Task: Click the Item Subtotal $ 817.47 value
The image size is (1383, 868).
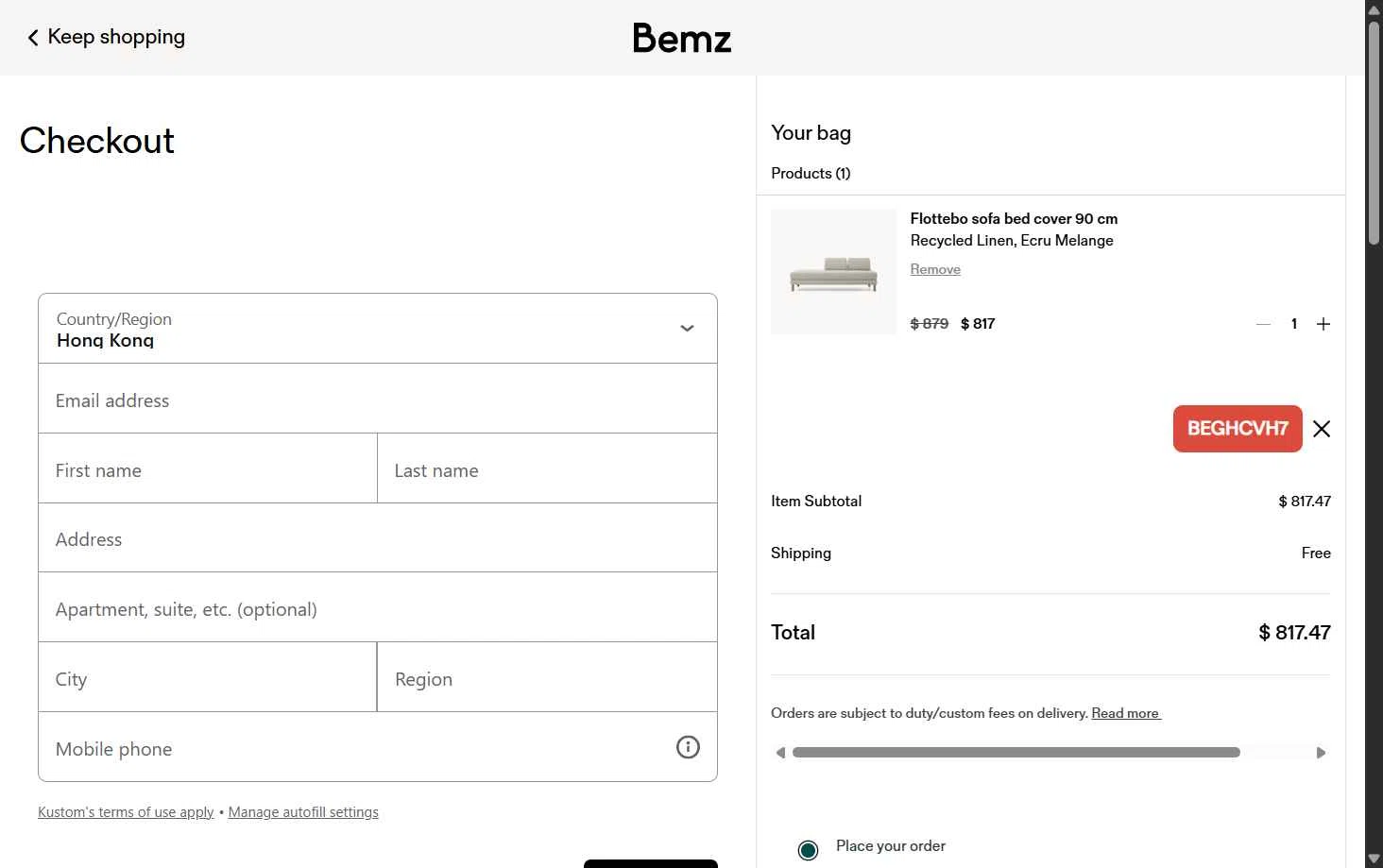Action: [x=1305, y=502]
